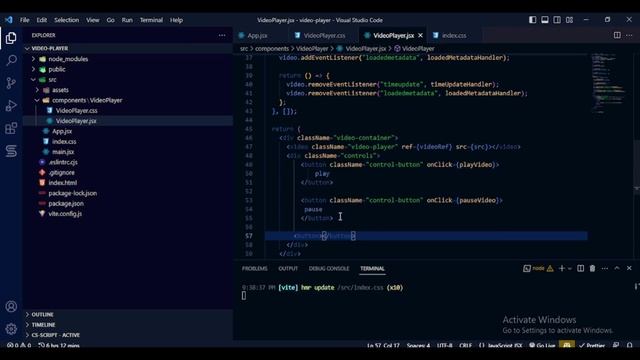Toggle bottom panel layout icon
Screen dimensions: 640x360
[x=544, y=20]
